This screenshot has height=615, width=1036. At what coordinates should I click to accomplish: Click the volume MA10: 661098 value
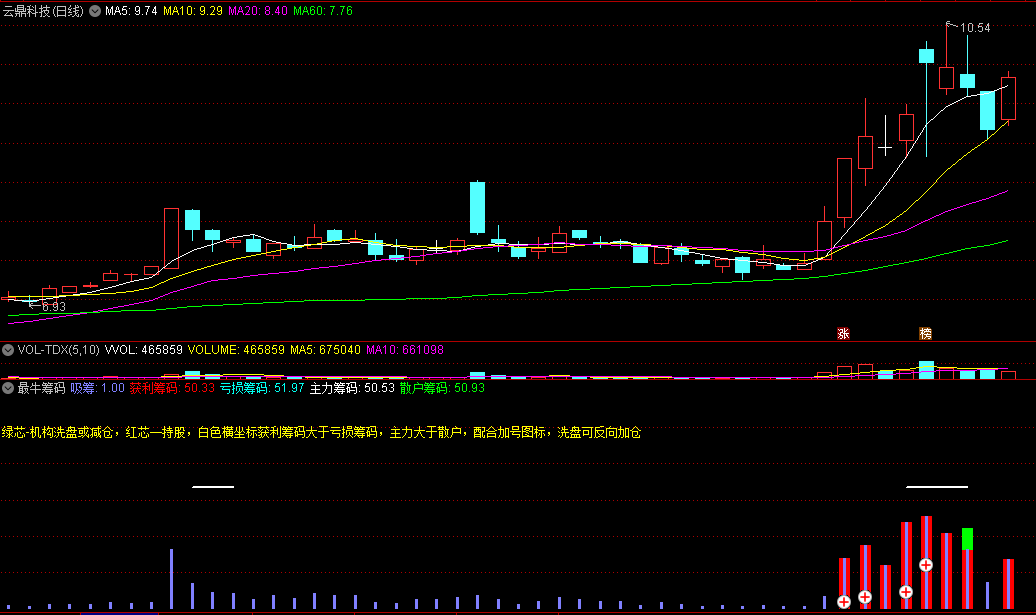pos(405,349)
